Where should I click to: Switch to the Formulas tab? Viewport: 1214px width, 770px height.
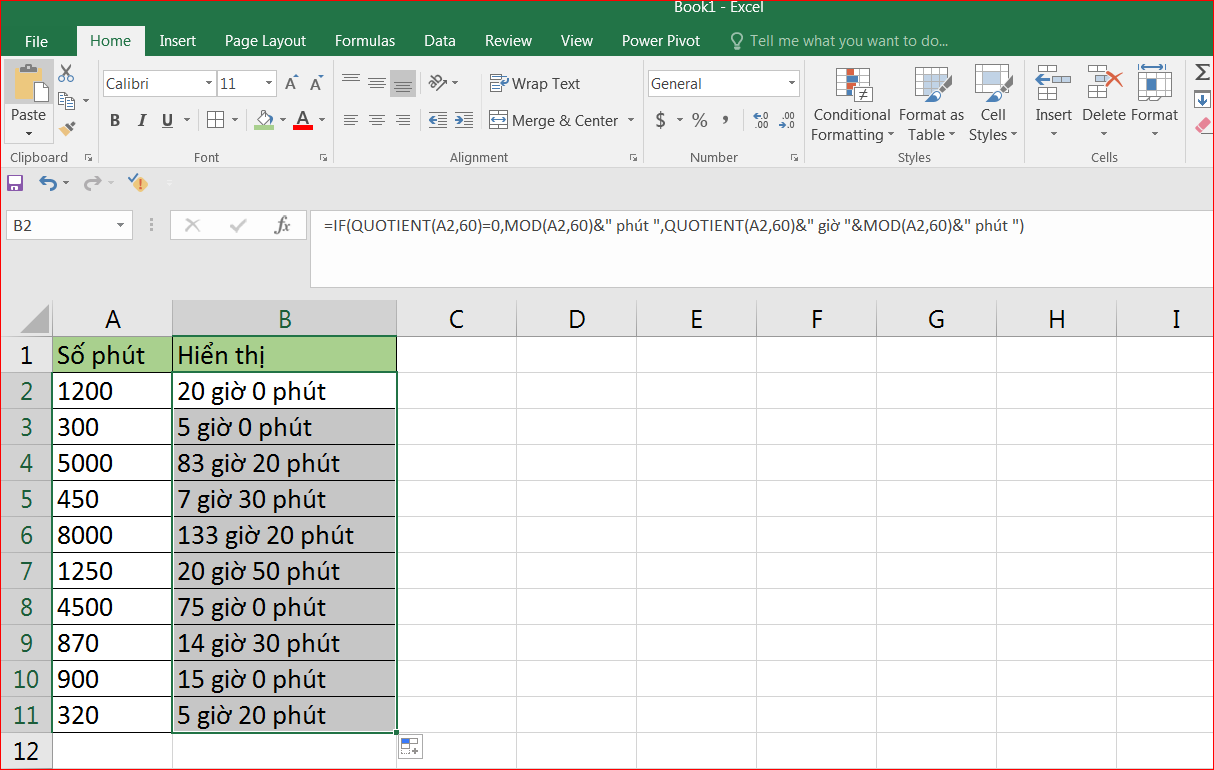tap(365, 41)
